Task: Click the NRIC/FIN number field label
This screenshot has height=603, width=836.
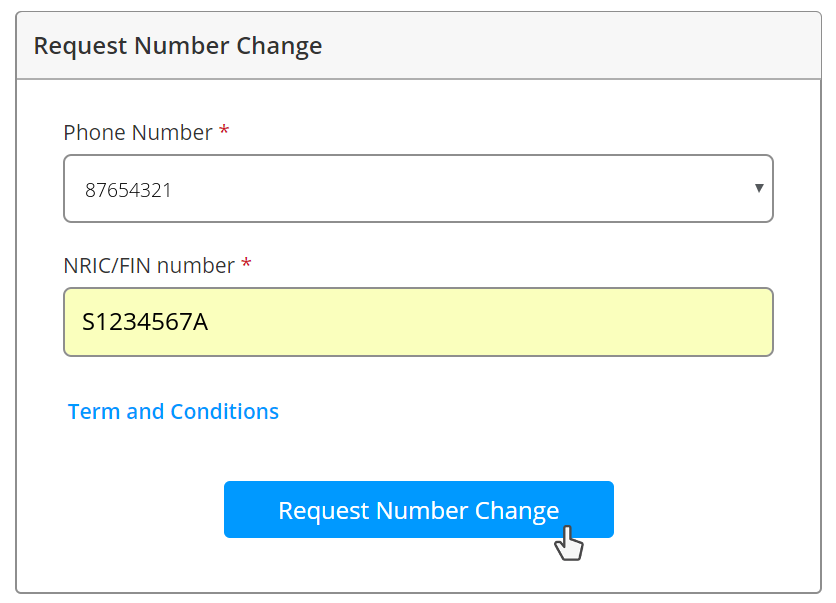Action: [x=149, y=266]
